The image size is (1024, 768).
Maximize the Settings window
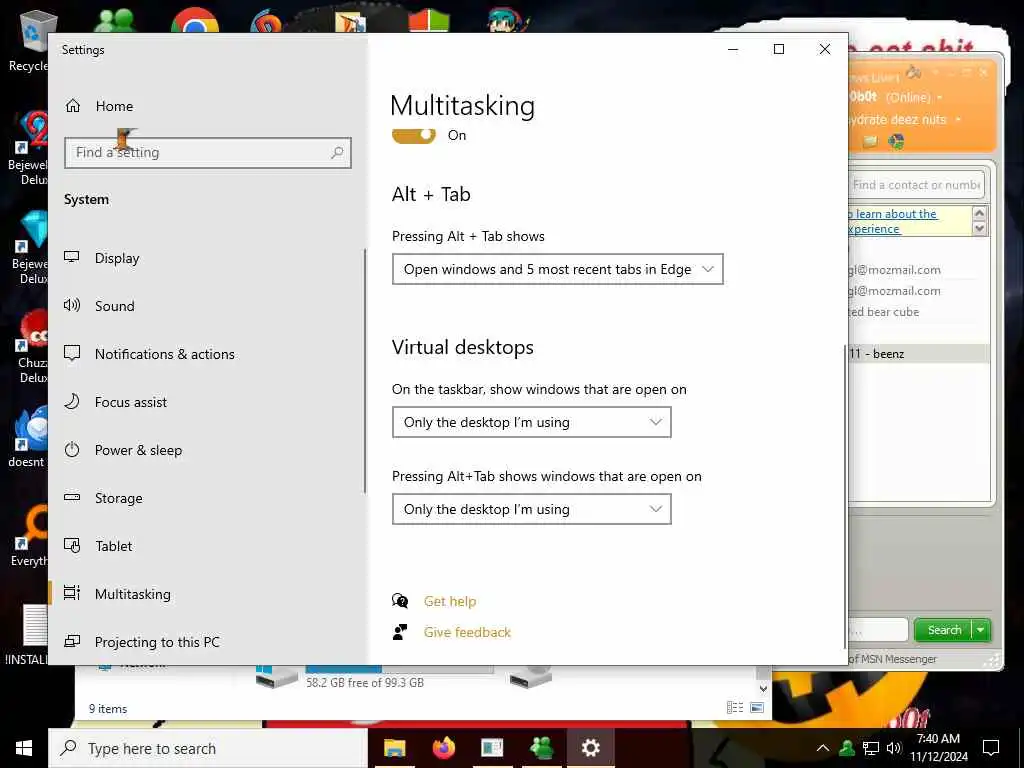point(778,50)
